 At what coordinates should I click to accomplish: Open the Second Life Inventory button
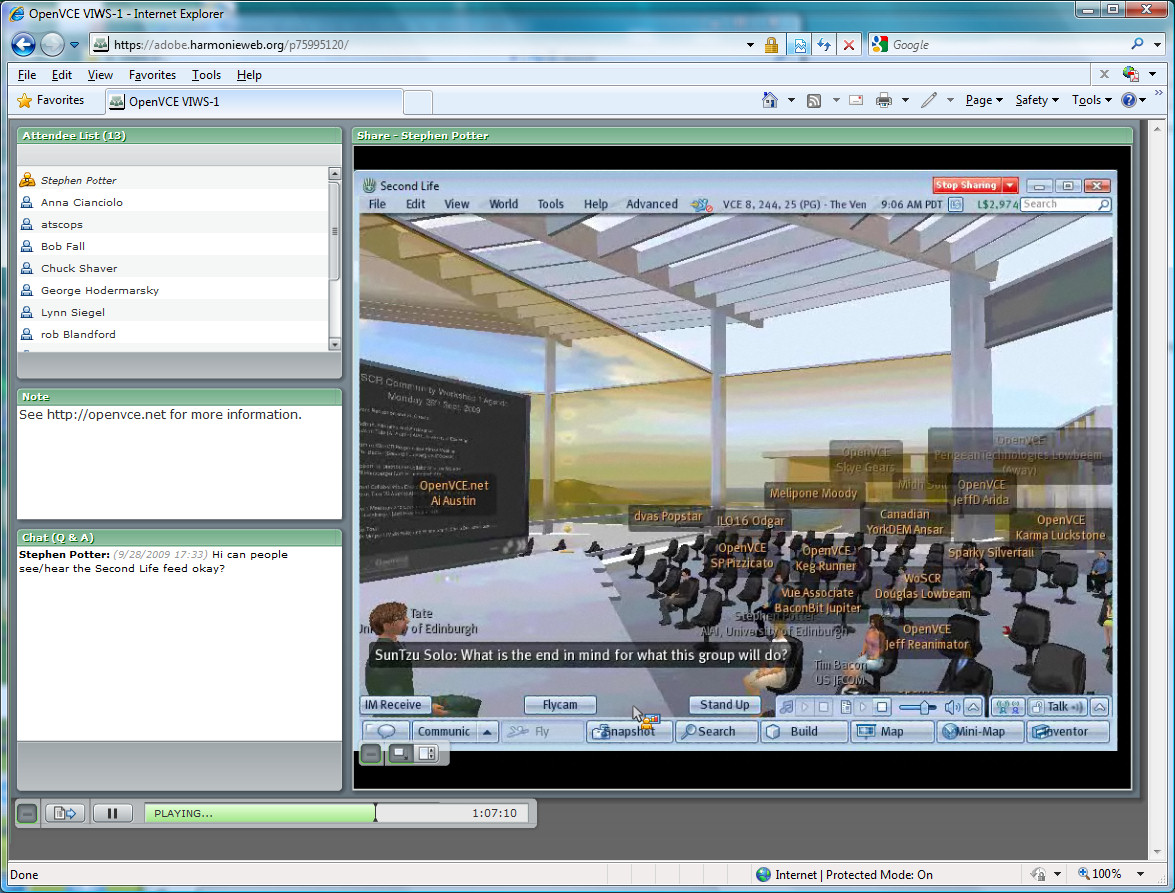[1067, 731]
